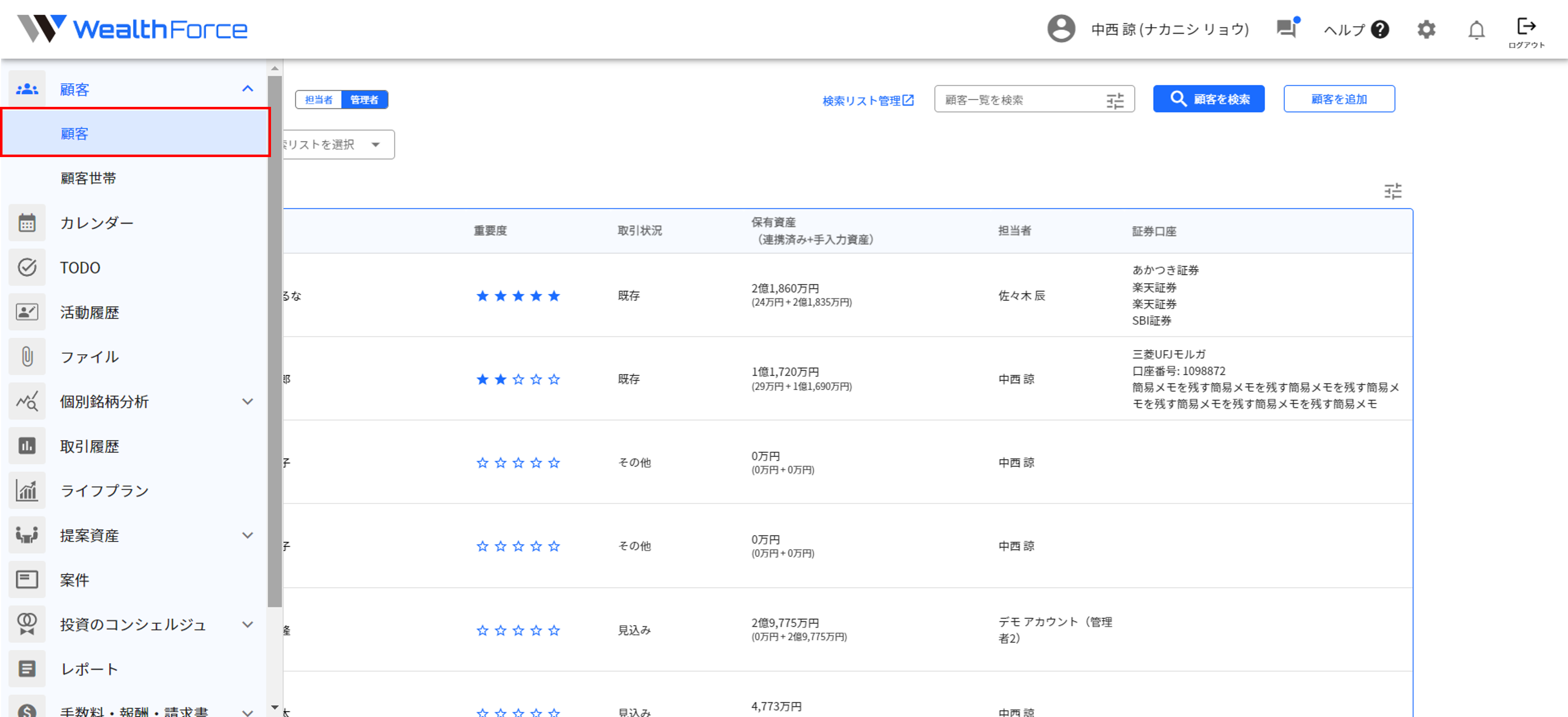Click the ヘルプ text link
1568x717 pixels.
point(1344,29)
